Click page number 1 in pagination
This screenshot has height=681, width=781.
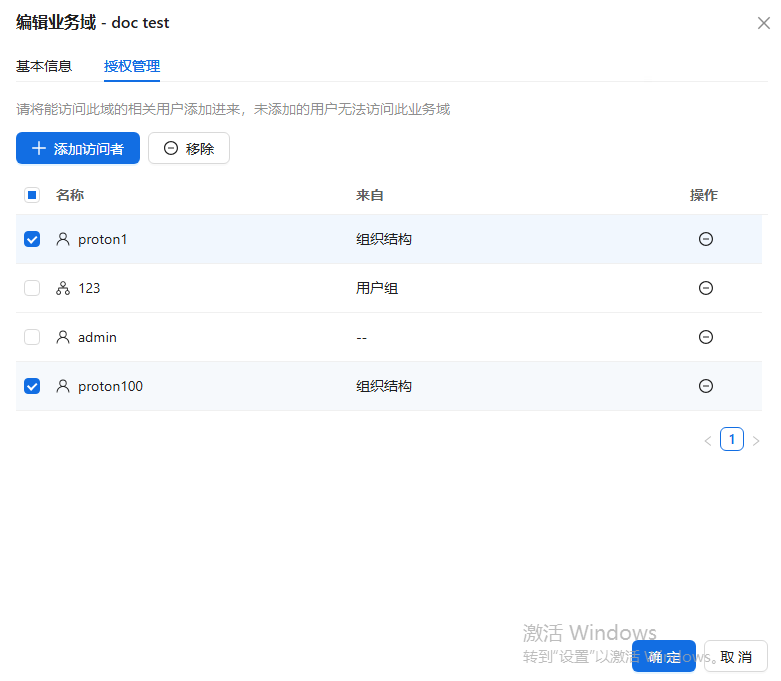pos(732,439)
